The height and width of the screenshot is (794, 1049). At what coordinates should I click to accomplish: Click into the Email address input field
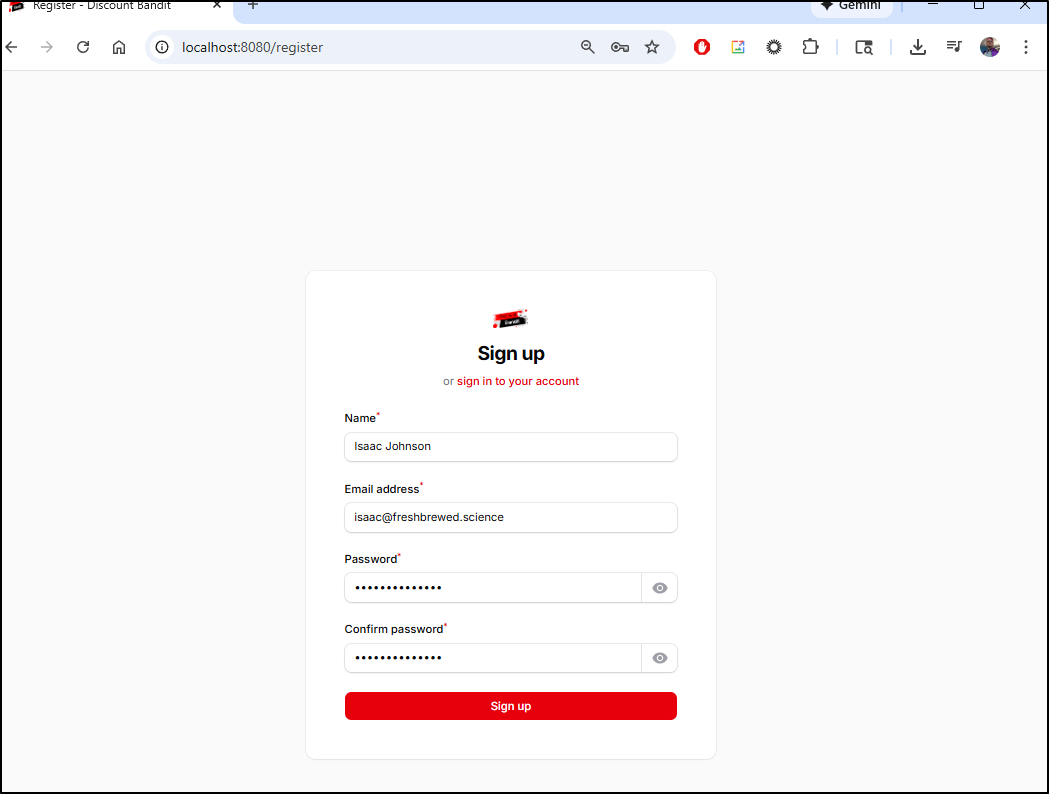(x=510, y=517)
